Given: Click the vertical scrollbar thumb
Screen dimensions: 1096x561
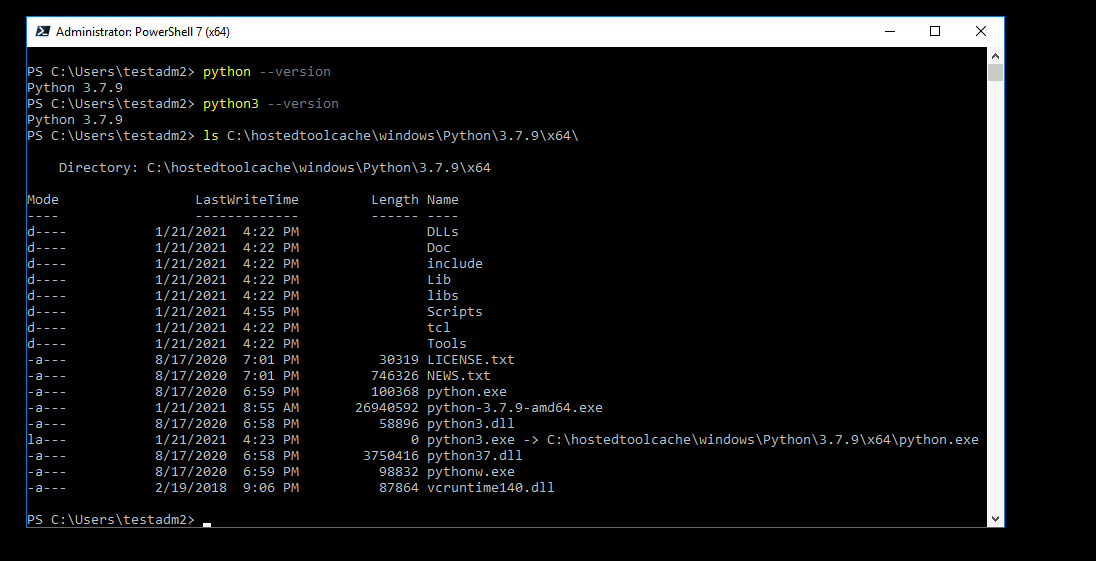Looking at the screenshot, I should click(x=995, y=72).
